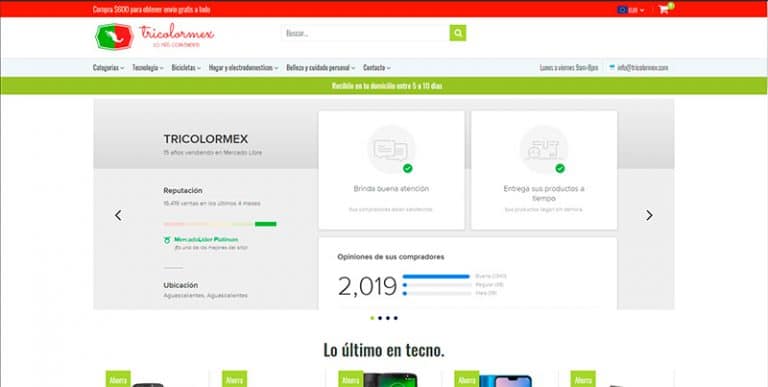Click 'Aguascalientes, Aguascalientes' location text
Viewport: 768px width, 387px height.
pyautogui.click(x=206, y=295)
